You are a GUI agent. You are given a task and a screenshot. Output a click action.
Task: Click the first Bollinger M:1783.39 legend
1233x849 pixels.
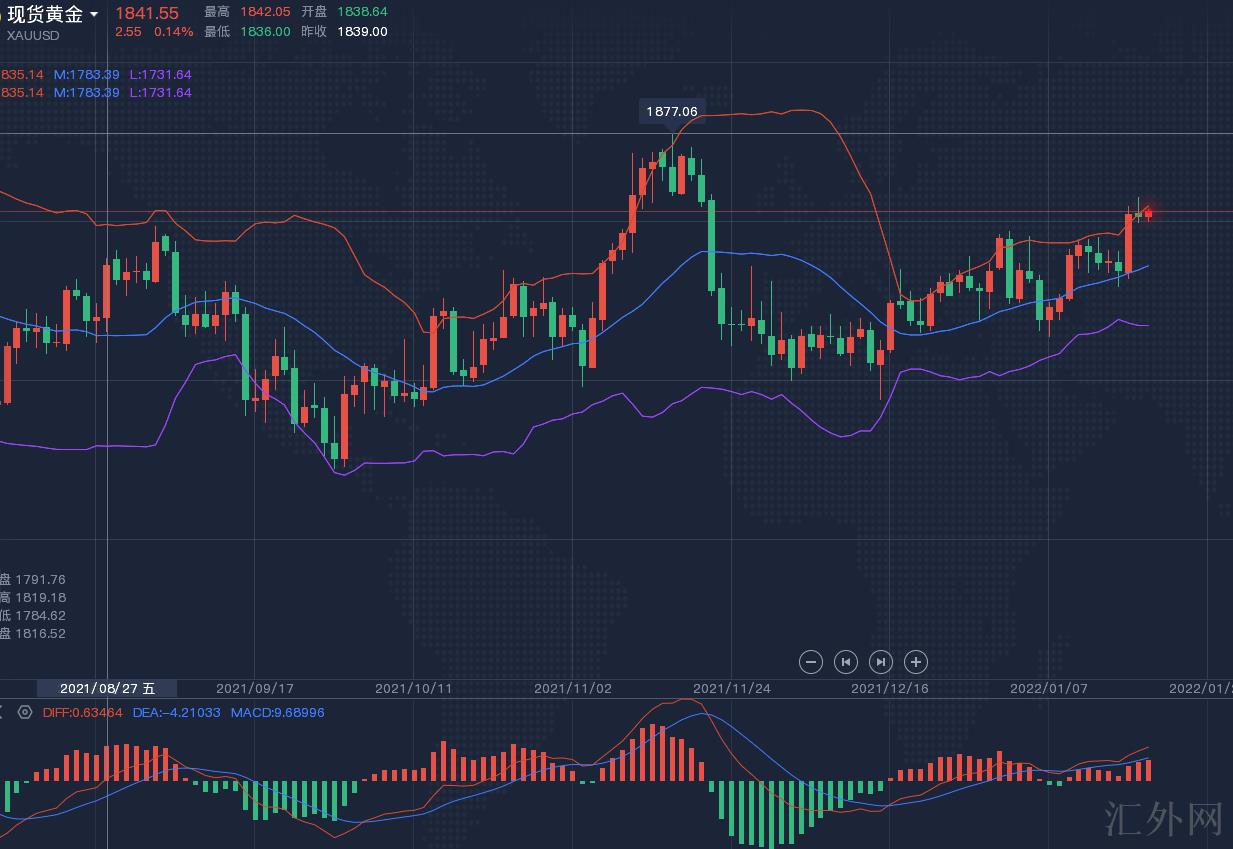tap(87, 75)
